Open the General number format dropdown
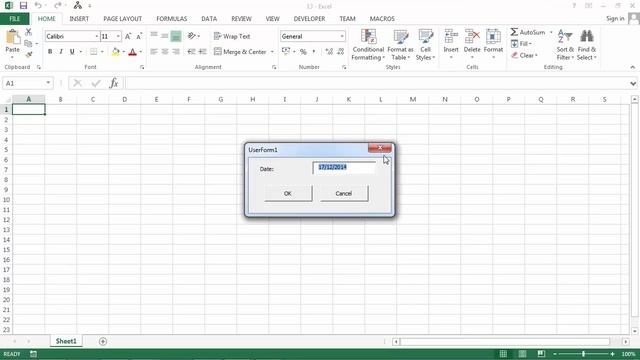 342,36
